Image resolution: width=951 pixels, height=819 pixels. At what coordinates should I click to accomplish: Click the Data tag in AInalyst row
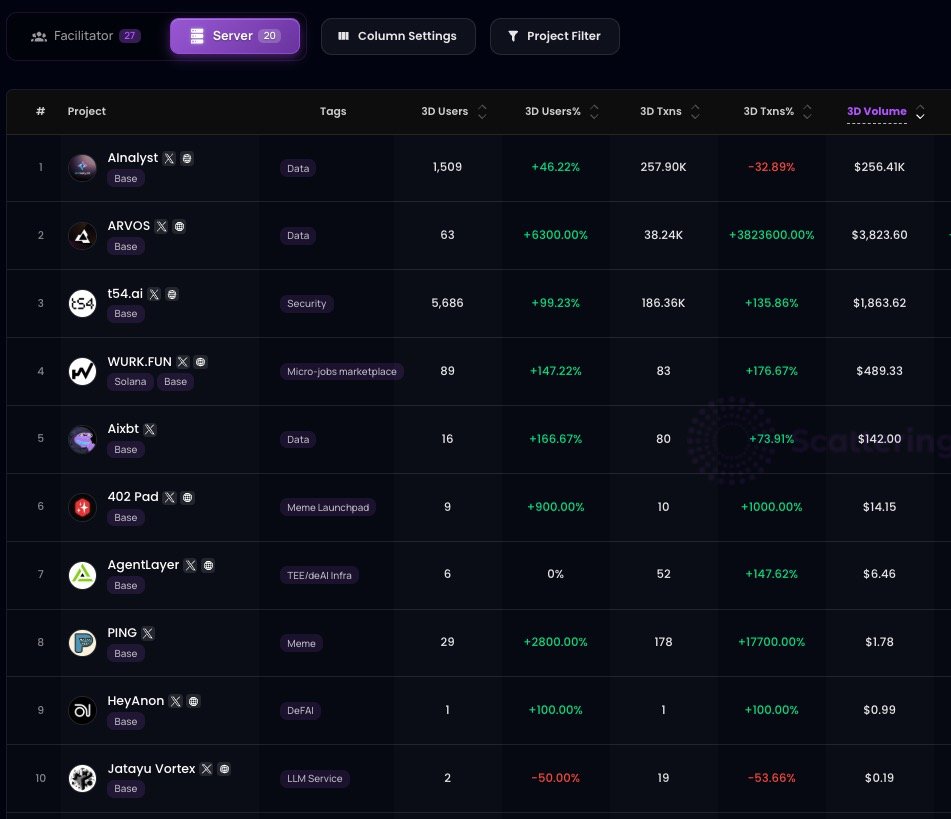pyautogui.click(x=298, y=168)
